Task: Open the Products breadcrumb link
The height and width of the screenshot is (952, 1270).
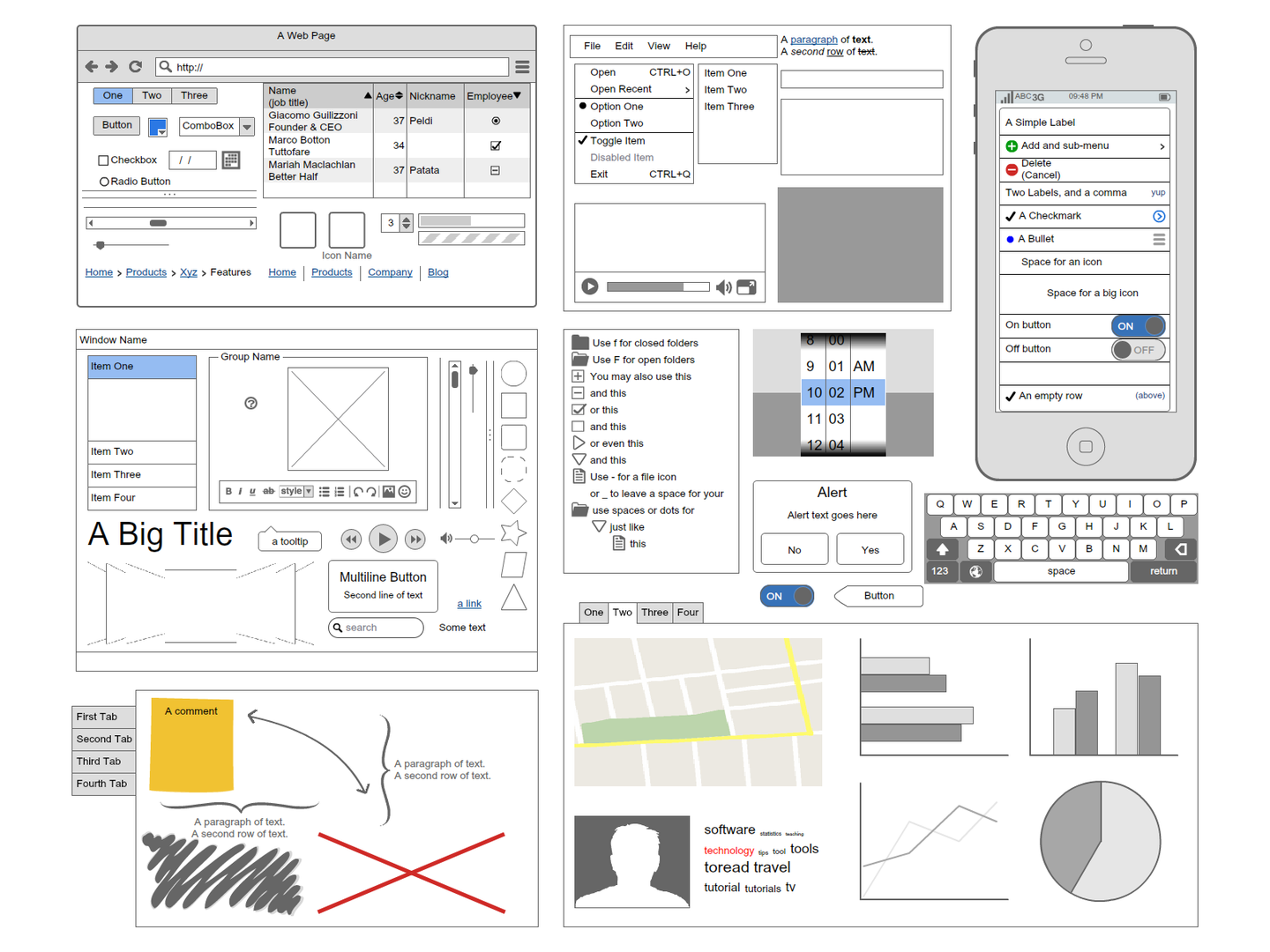Action: (x=146, y=272)
